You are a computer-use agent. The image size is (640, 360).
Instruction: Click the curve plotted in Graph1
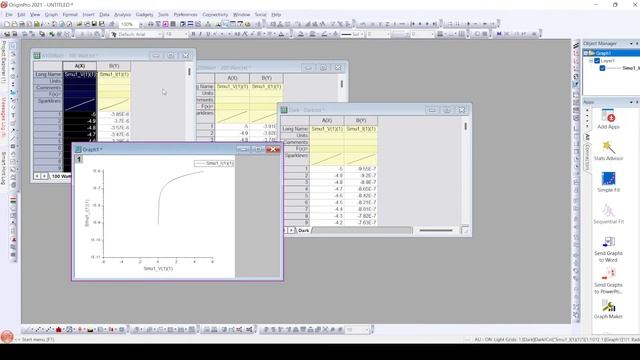[163, 188]
